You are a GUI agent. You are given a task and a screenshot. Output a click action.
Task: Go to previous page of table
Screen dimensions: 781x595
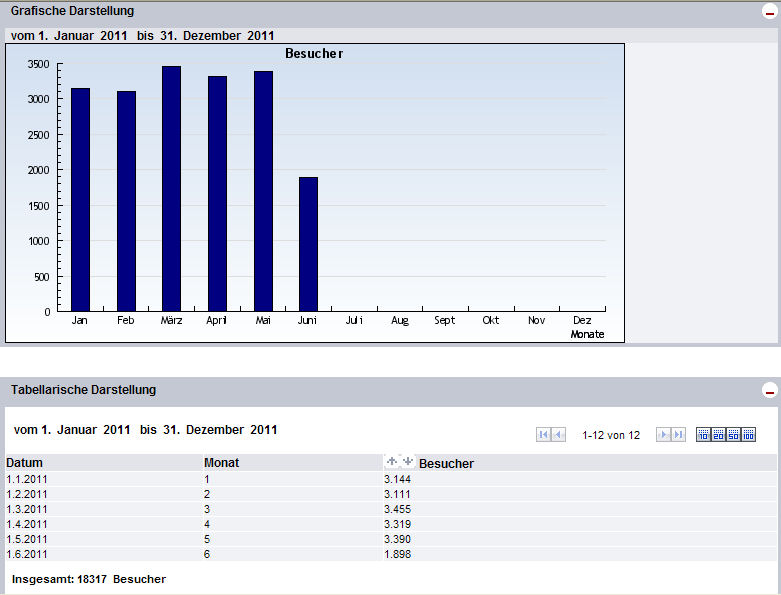coord(559,435)
